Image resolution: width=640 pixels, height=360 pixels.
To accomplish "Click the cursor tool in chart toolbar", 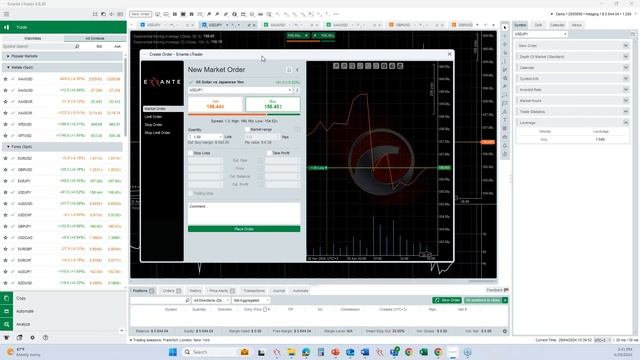I will point(505,27).
